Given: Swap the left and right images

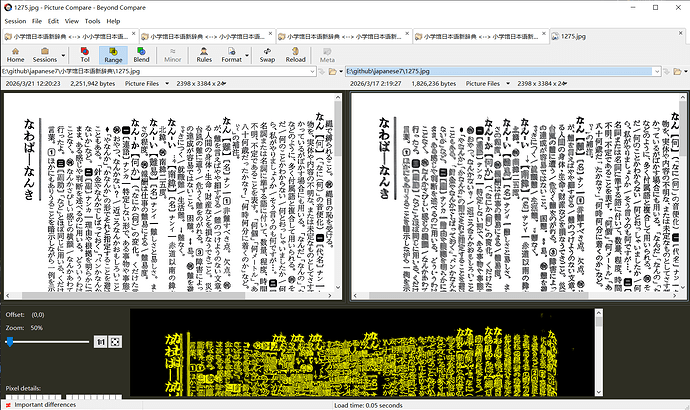Looking at the screenshot, I should 267,55.
